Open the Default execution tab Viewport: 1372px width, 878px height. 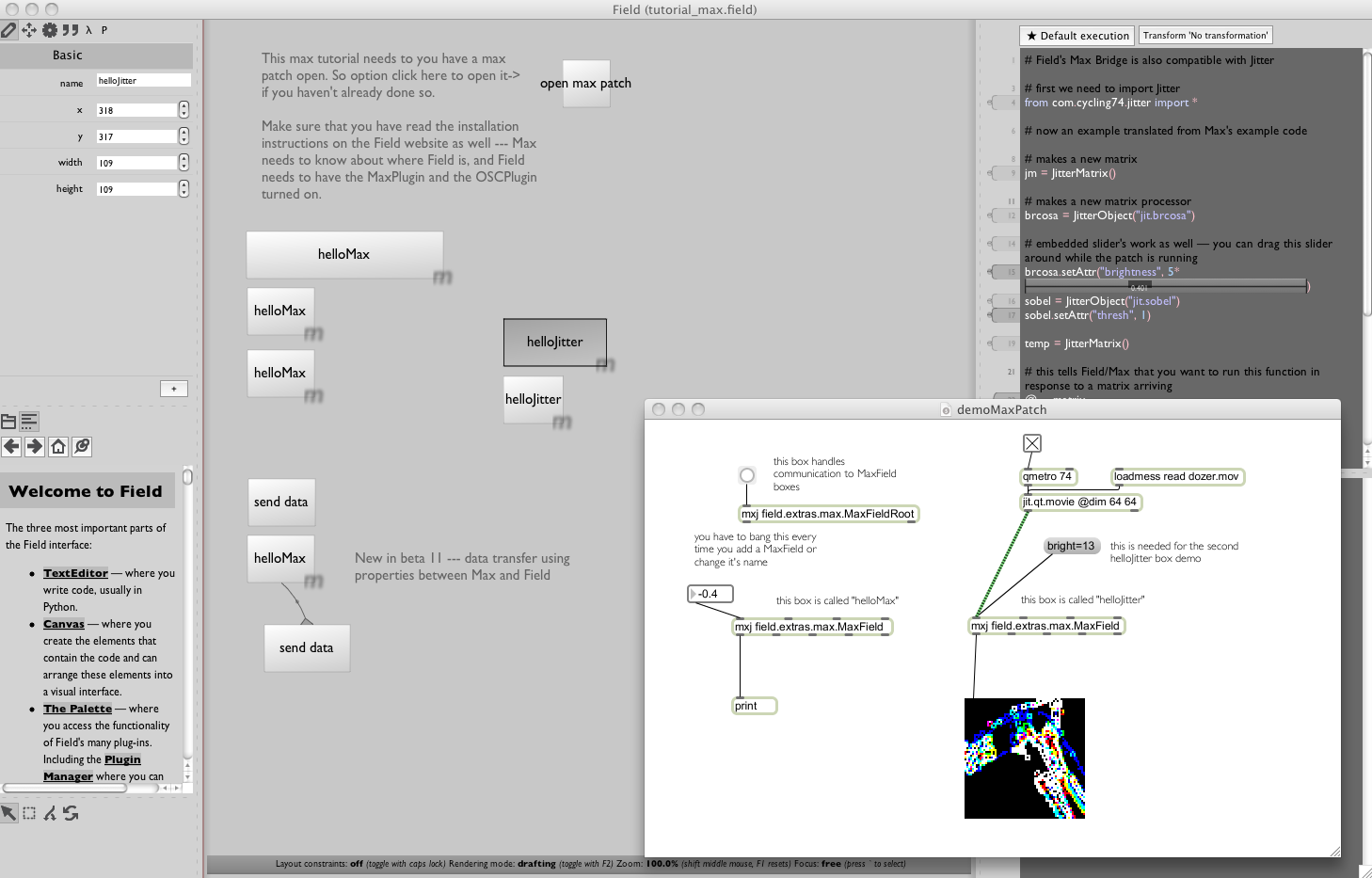click(1077, 36)
